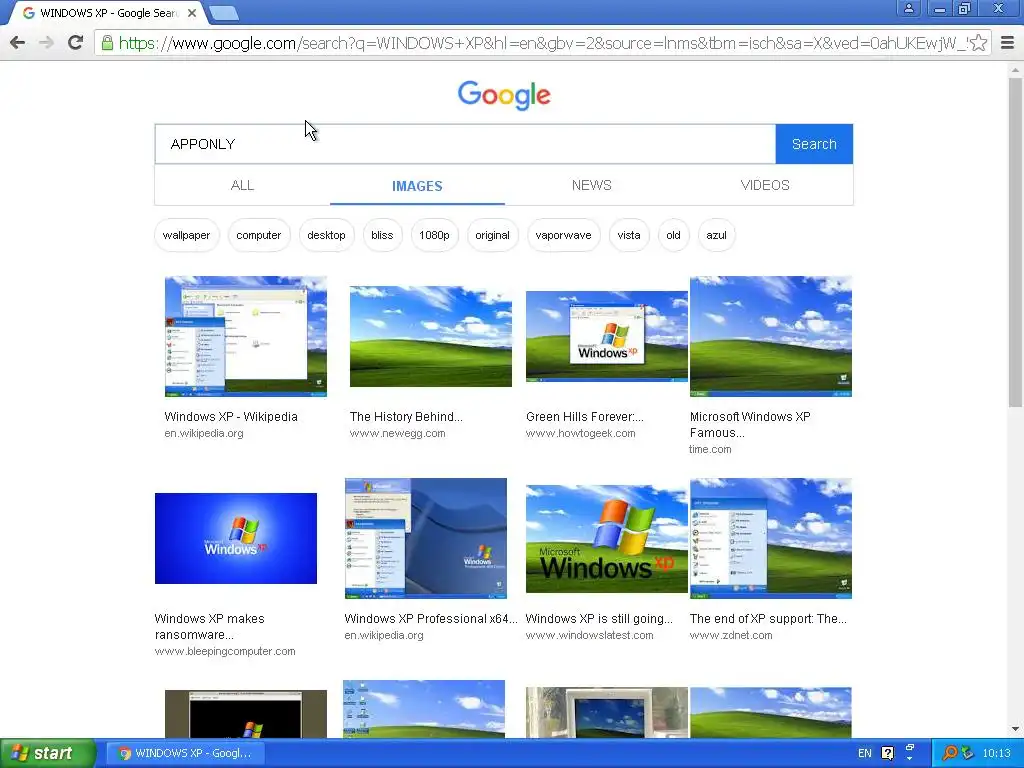Viewport: 1024px width, 768px height.
Task: Open The History Behind image thumbnail
Action: (x=431, y=336)
